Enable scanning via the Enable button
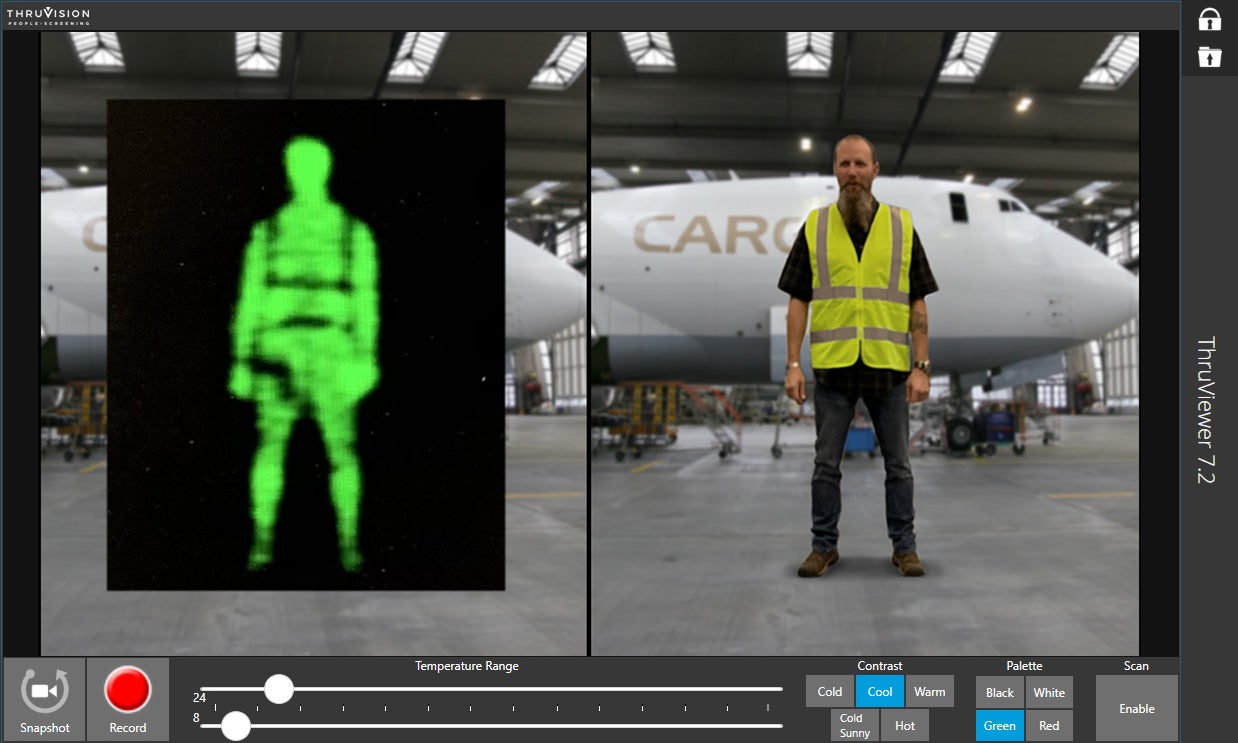The image size is (1238, 743). click(x=1137, y=708)
